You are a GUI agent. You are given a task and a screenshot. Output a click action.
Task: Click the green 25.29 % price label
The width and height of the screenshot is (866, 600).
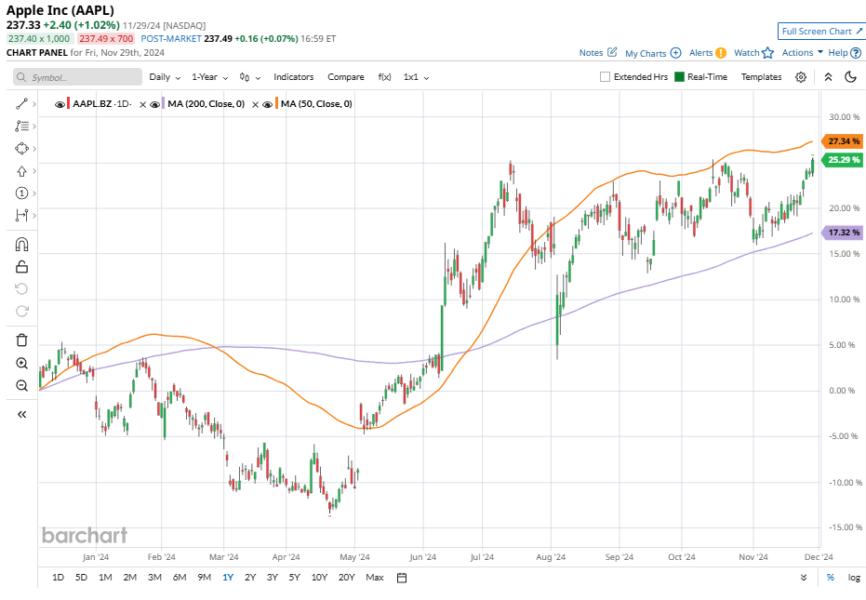pyautogui.click(x=842, y=160)
